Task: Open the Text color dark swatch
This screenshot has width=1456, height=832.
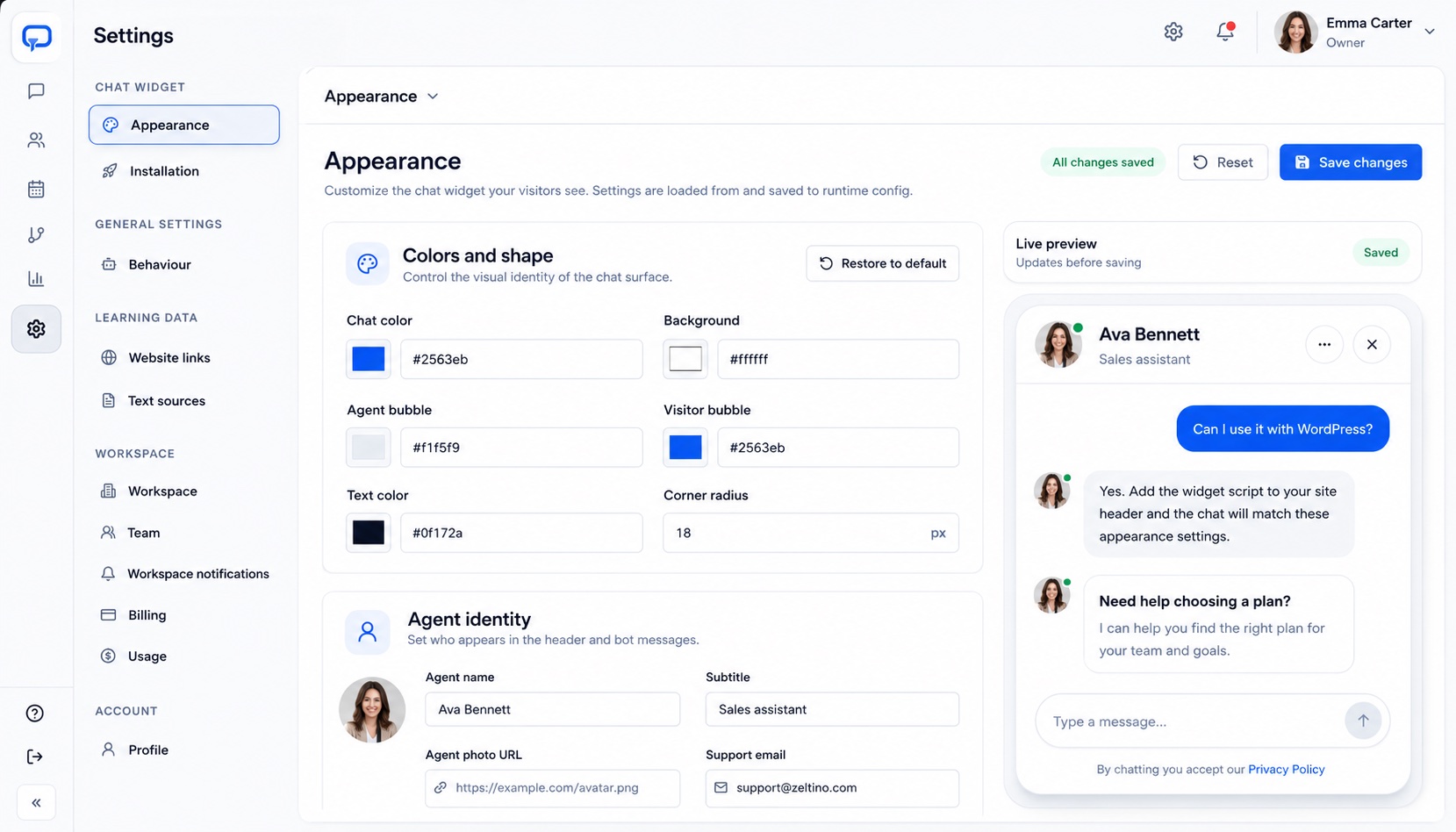Action: (x=369, y=533)
